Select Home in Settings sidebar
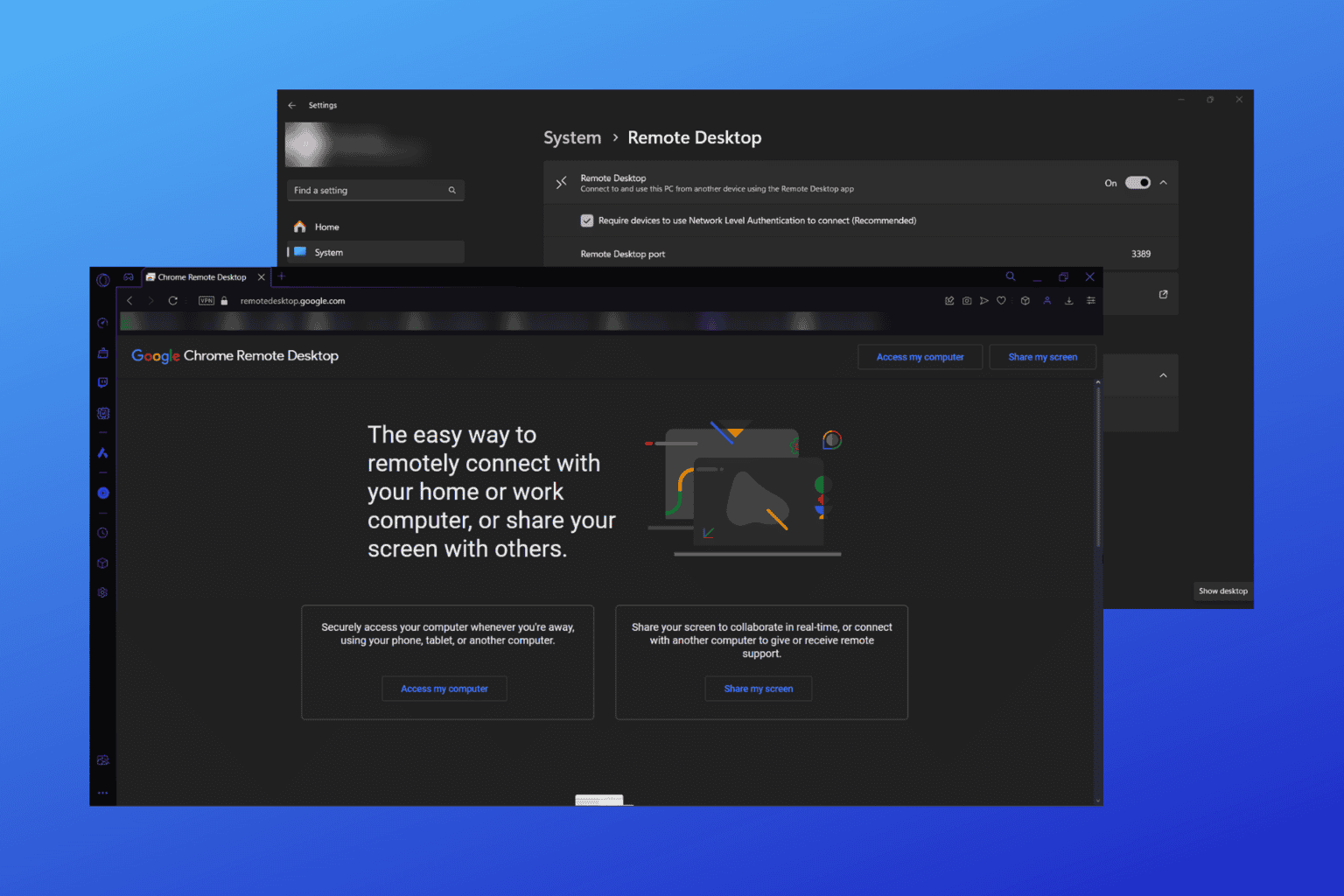This screenshot has width=1344, height=896. coord(375,227)
